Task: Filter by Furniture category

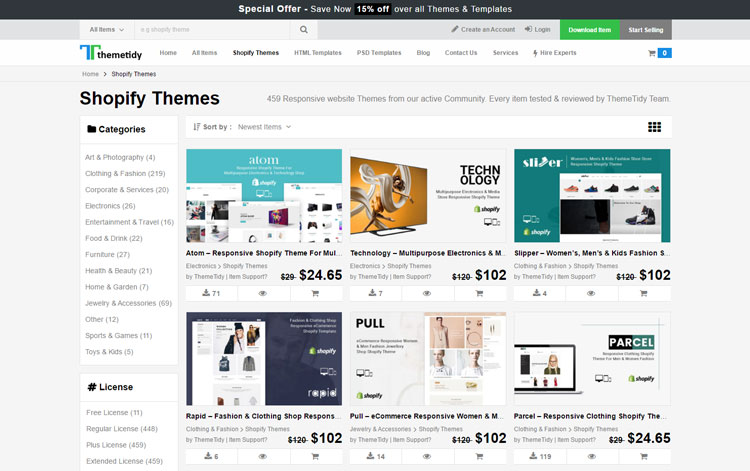Action: coord(107,255)
